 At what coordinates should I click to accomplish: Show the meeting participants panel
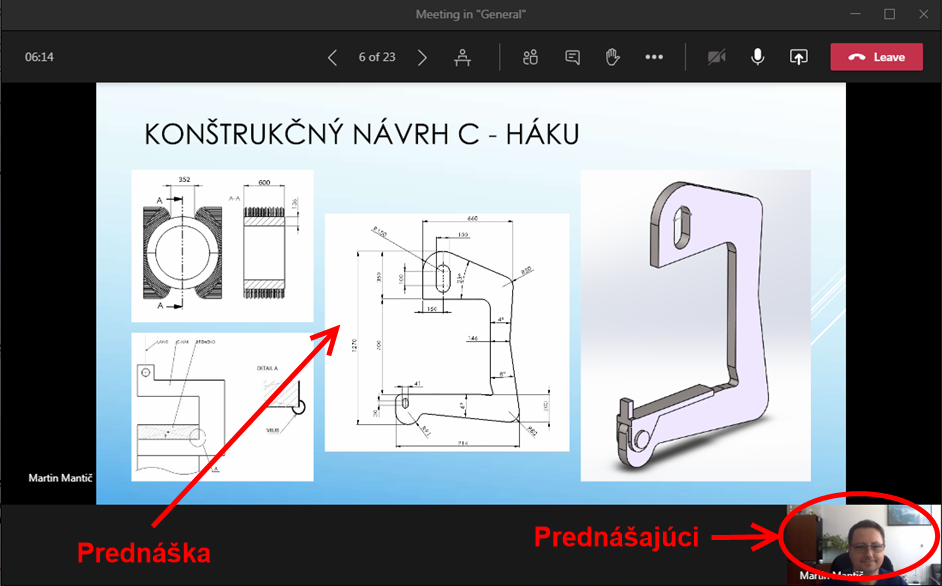[x=530, y=58]
